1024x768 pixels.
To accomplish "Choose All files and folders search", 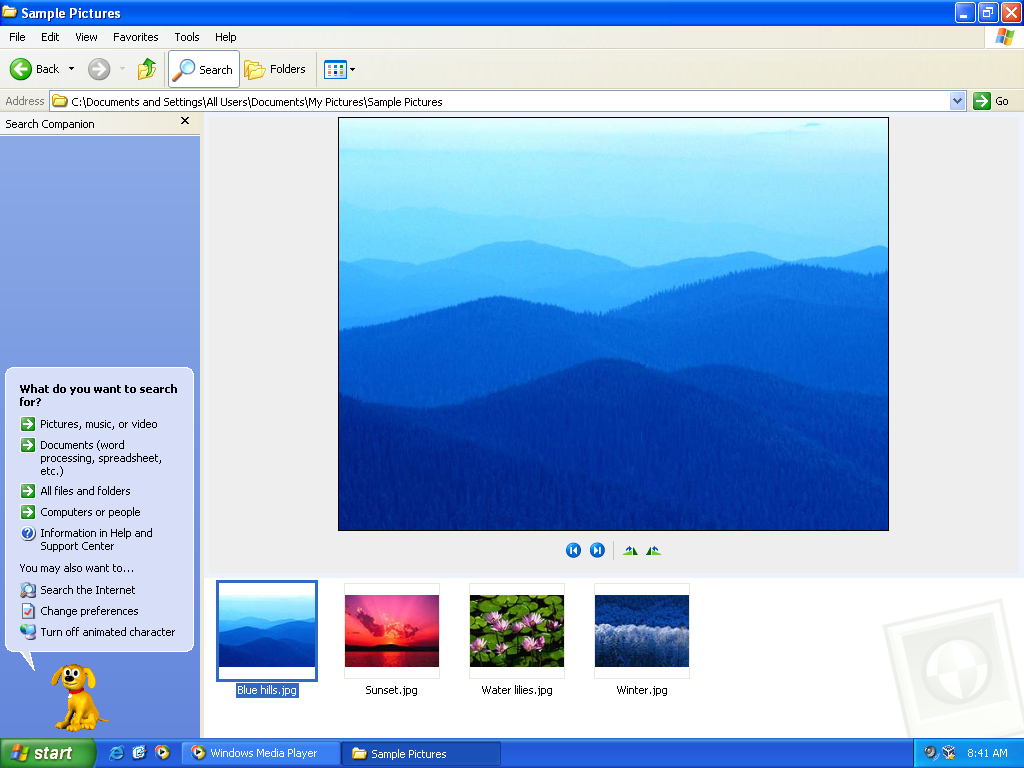I will point(85,491).
